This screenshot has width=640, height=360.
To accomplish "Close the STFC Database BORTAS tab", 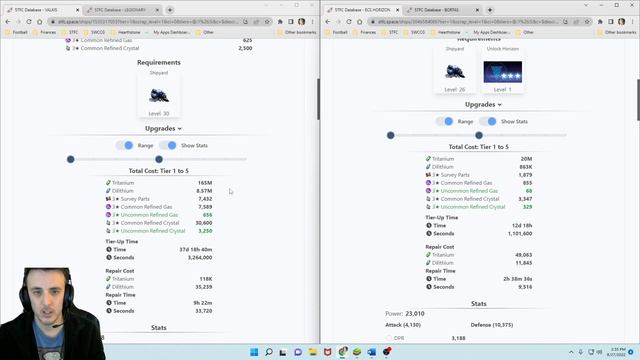I will click(478, 10).
